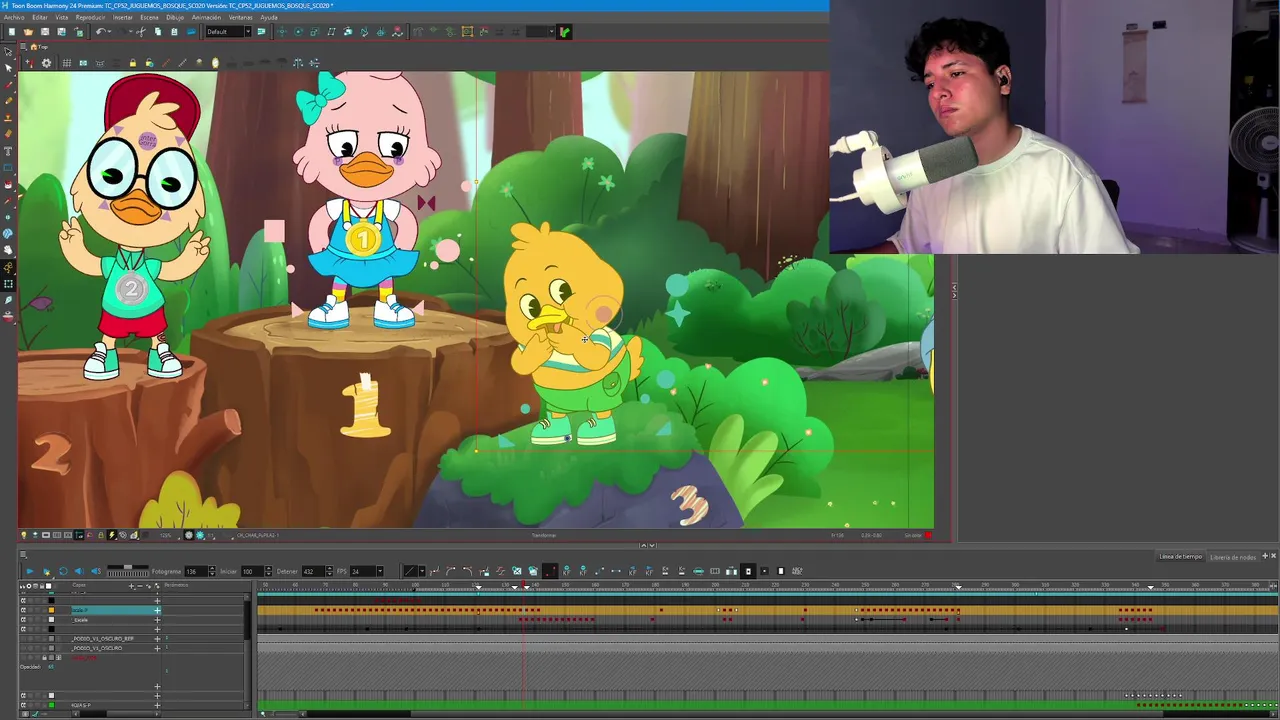
Task: Open the camera view panel menu icon
Action: click(23, 47)
